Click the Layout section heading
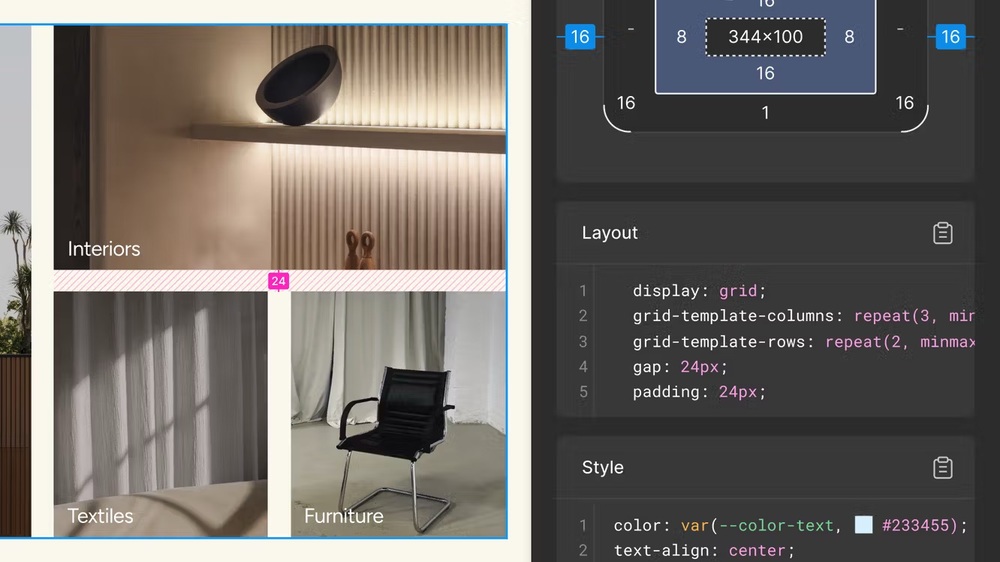This screenshot has height=562, width=1000. coord(609,233)
